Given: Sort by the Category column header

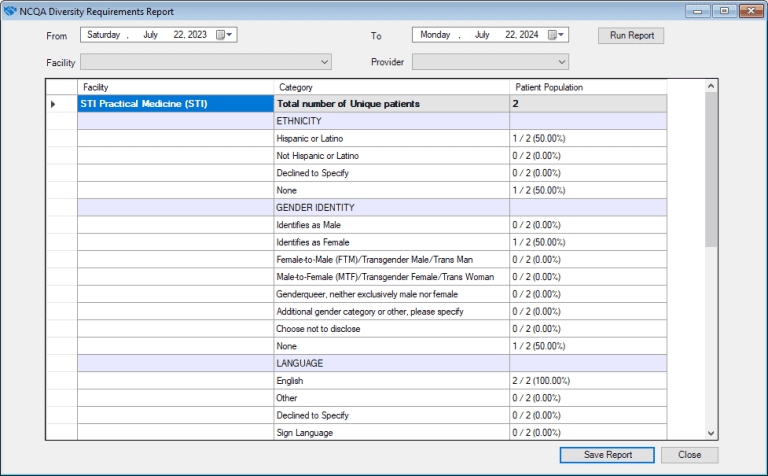Looking at the screenshot, I should (392, 87).
